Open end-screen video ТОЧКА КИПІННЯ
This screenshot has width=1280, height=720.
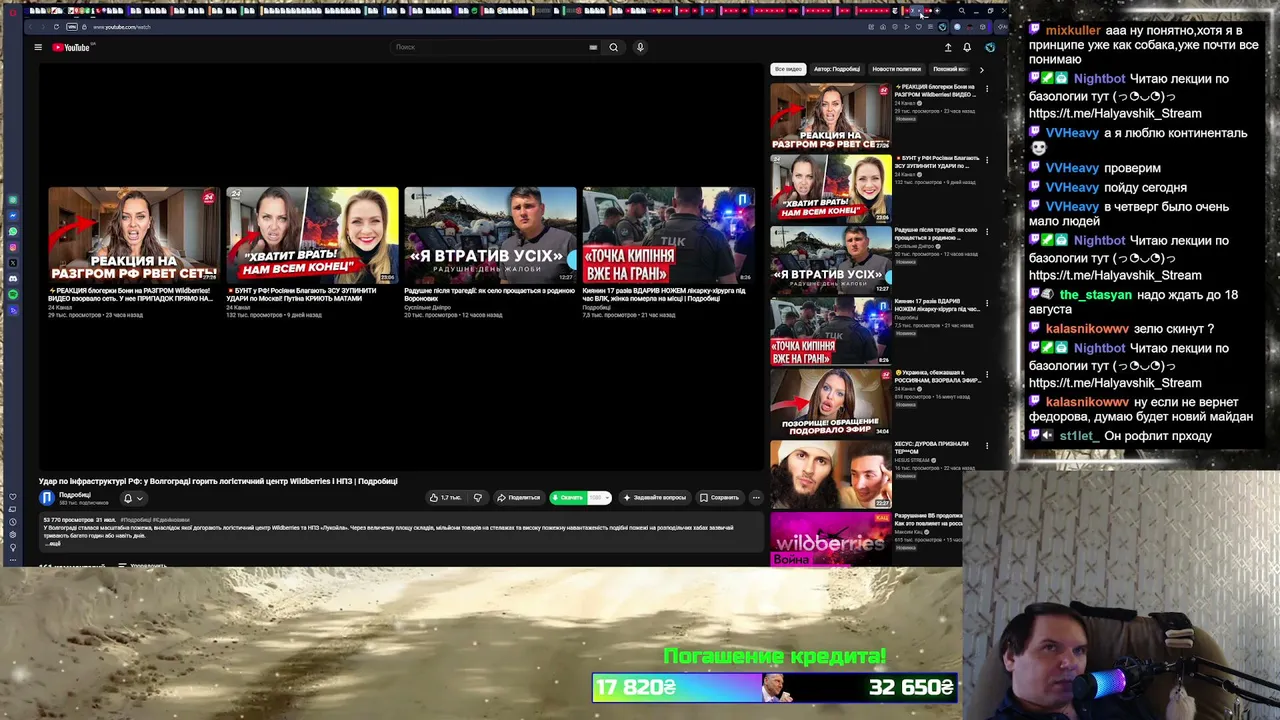[x=668, y=235]
